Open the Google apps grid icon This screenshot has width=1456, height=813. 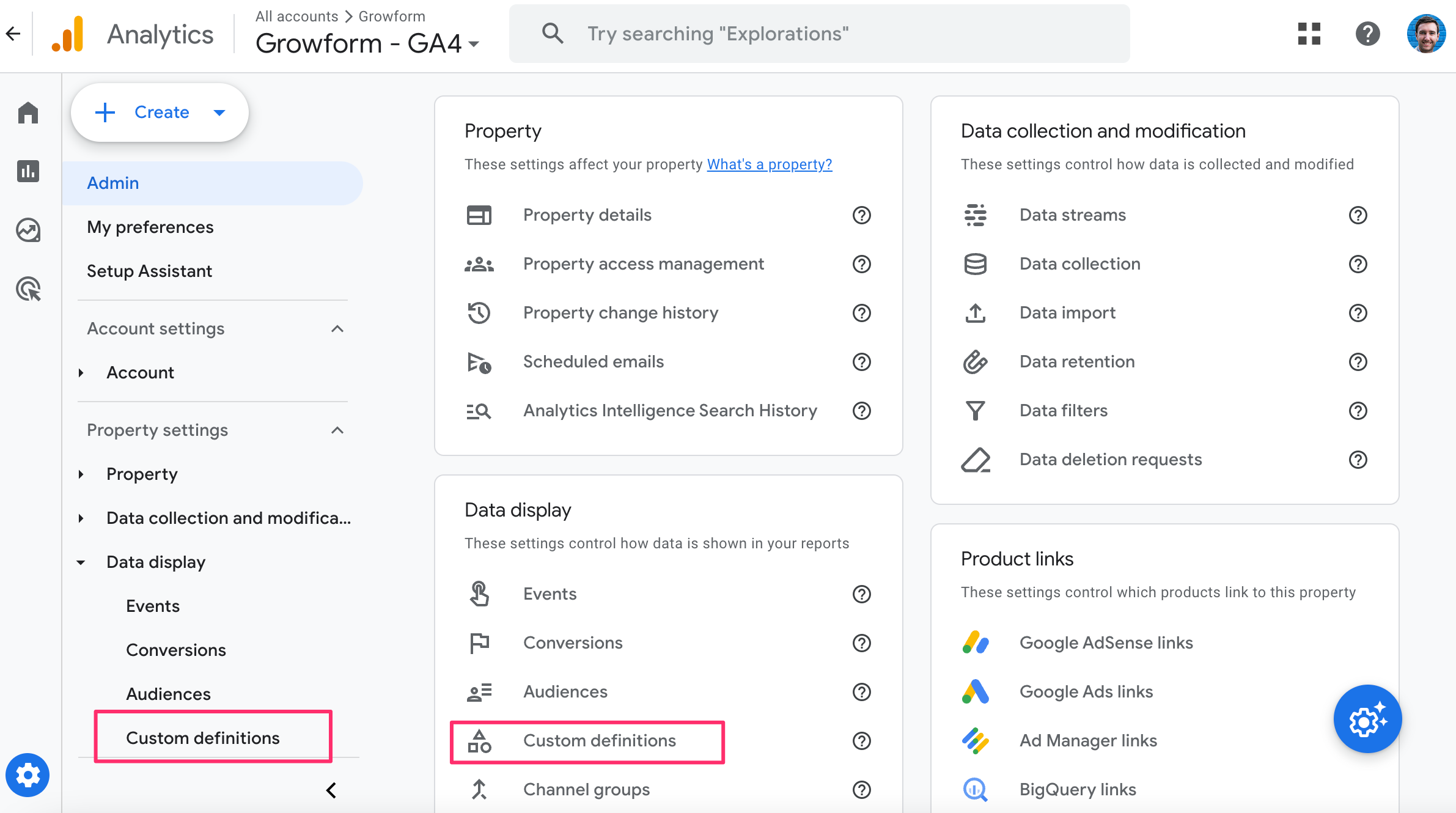(x=1309, y=34)
